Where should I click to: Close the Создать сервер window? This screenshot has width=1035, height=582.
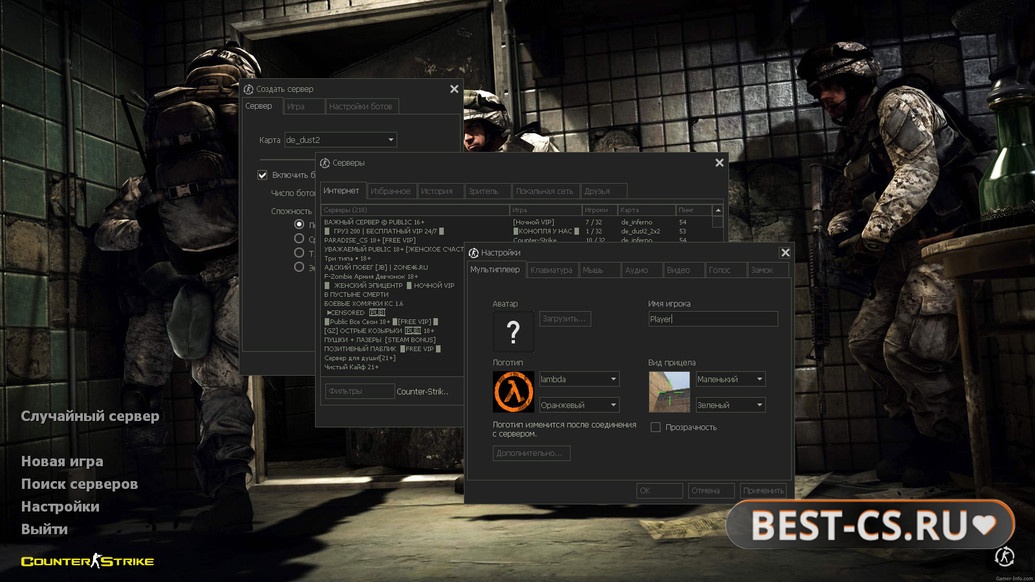click(x=454, y=89)
